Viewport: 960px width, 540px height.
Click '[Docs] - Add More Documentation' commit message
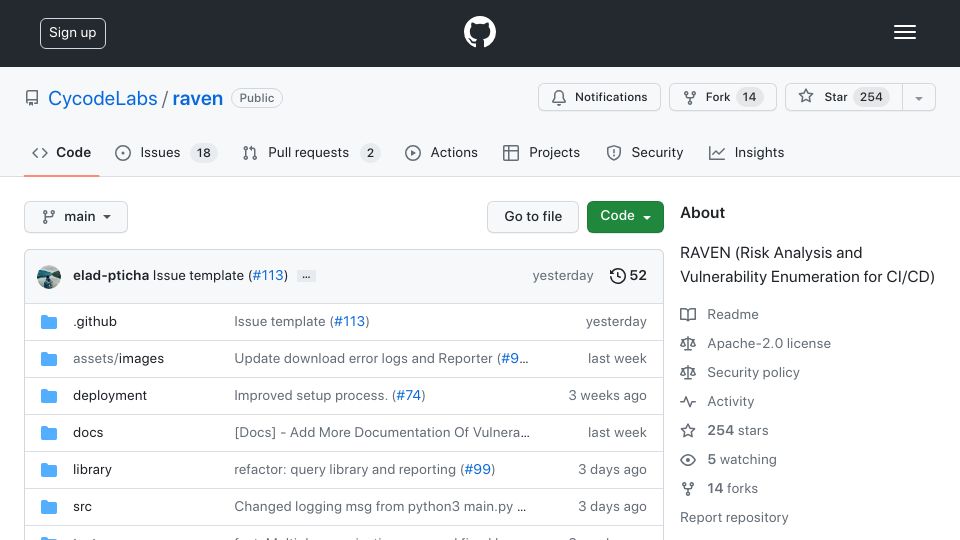pos(382,432)
